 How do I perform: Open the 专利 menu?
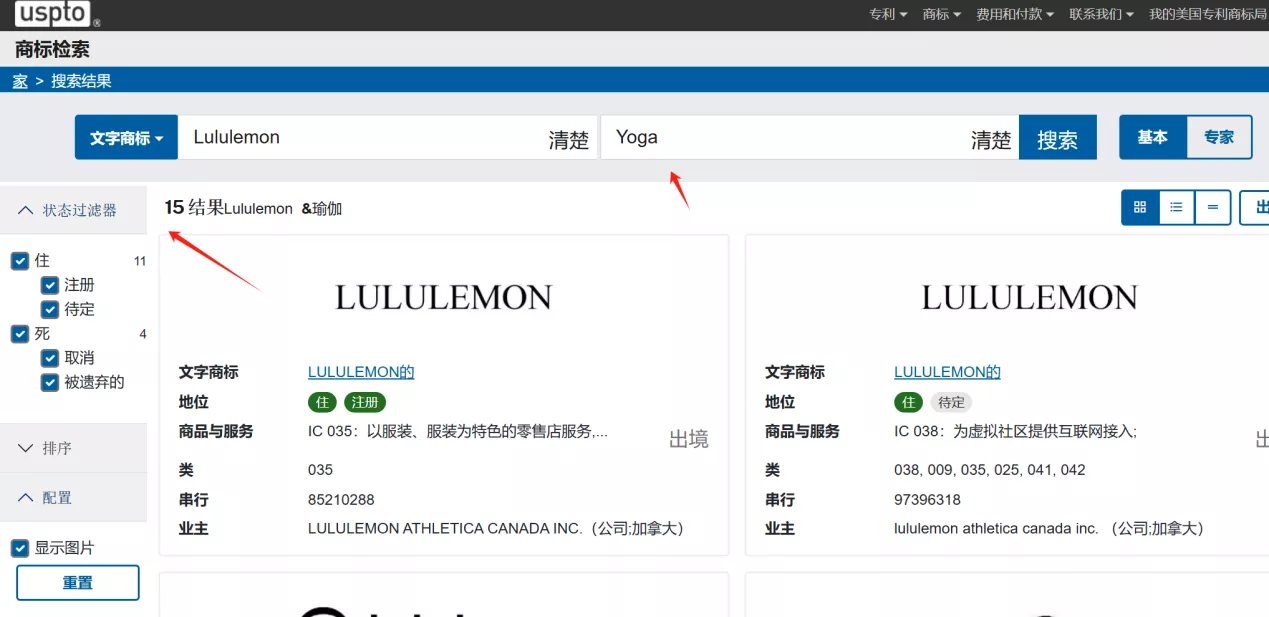(x=888, y=14)
